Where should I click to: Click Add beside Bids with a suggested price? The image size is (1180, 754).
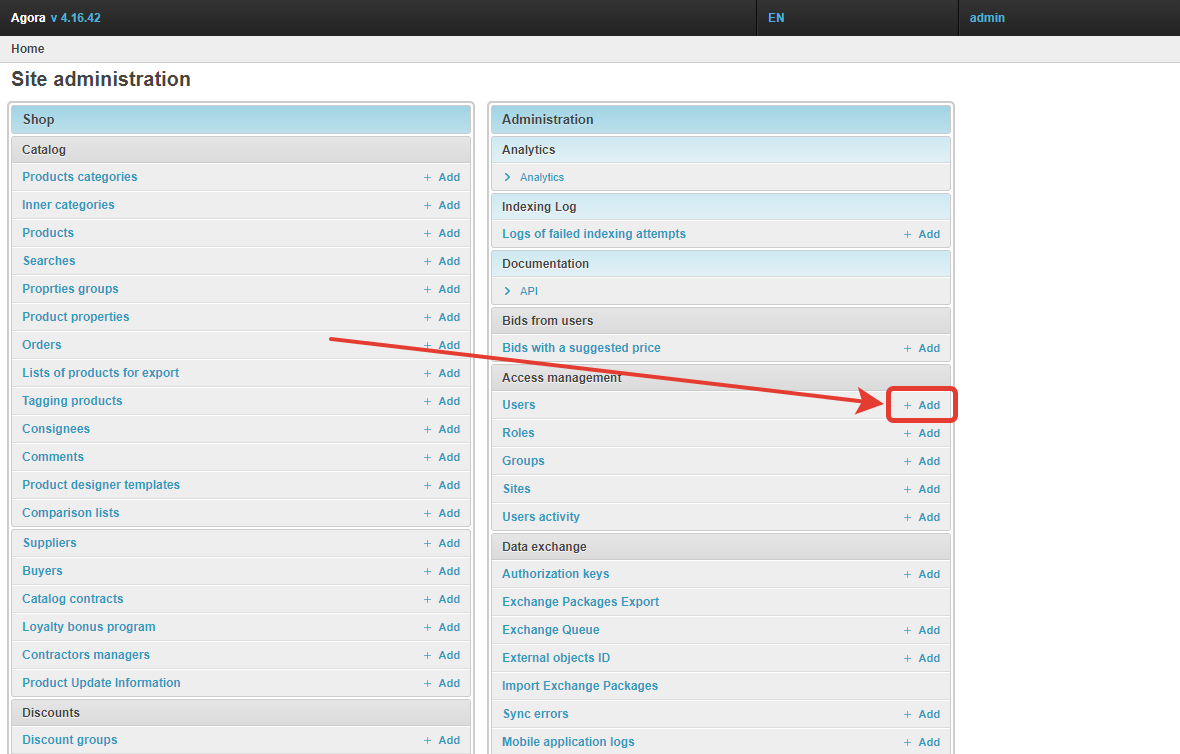click(x=922, y=348)
